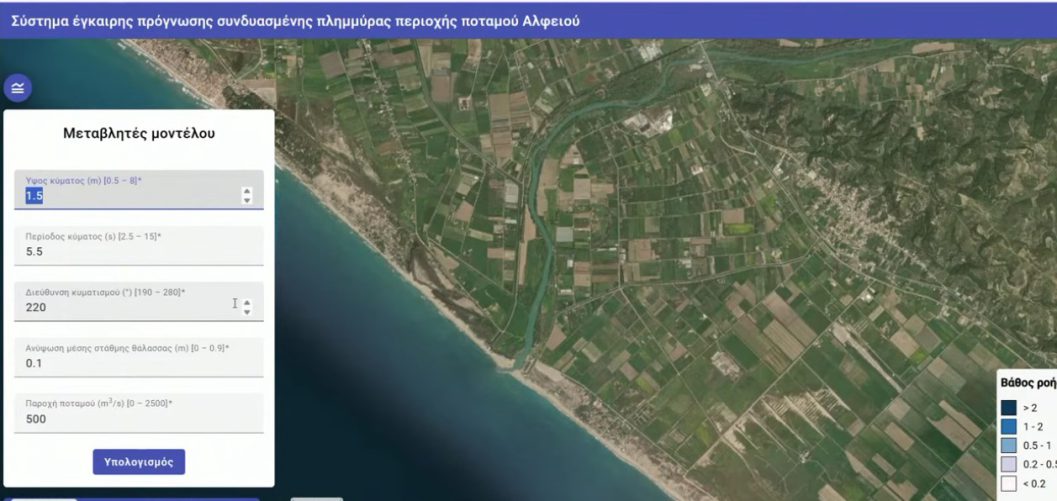Click the '0.5 - 1' legend swatch
The width and height of the screenshot is (1057, 501).
[x=1008, y=445]
